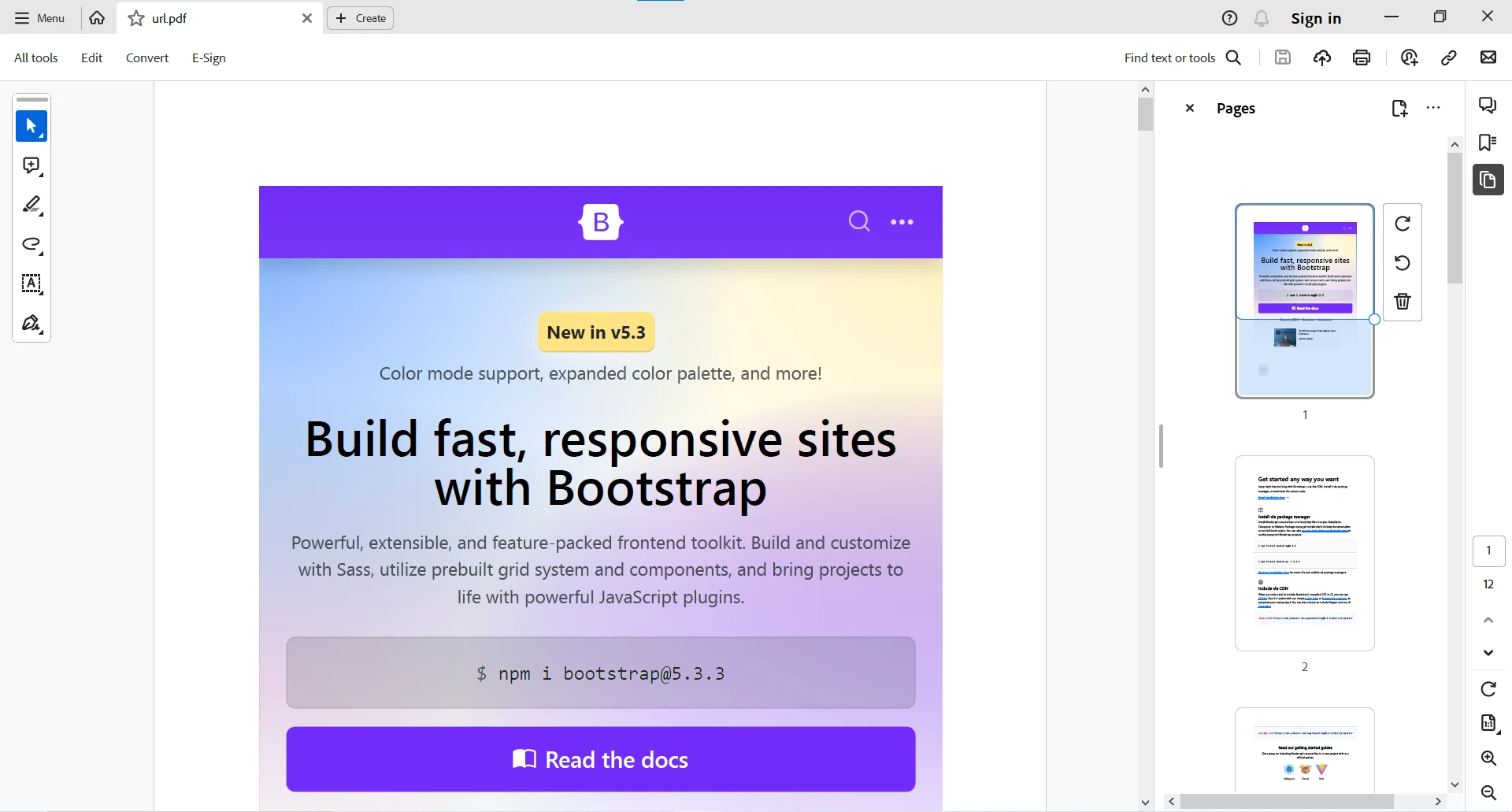Open the Menu hamburger button
Image resolution: width=1512 pixels, height=812 pixels.
(x=39, y=18)
